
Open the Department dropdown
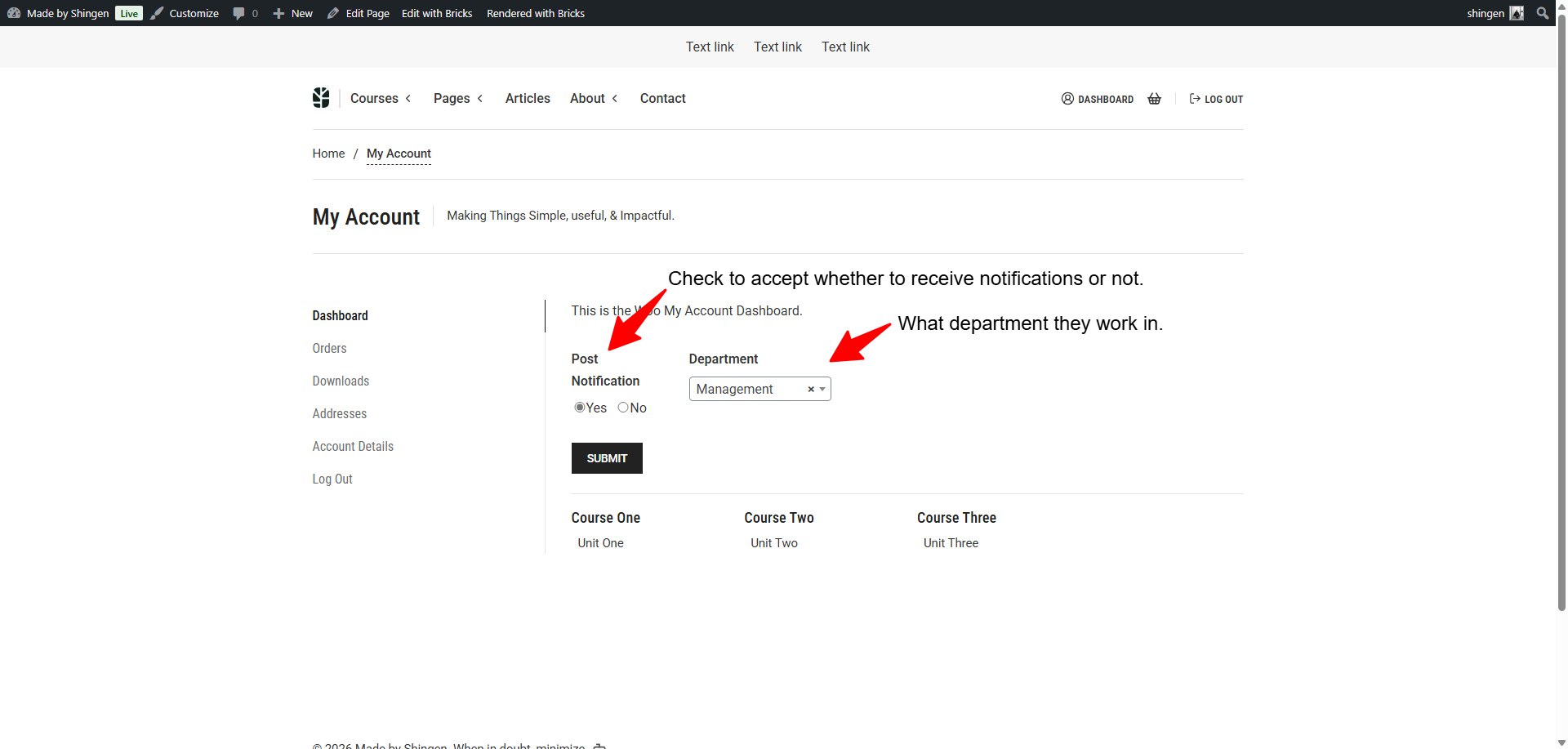822,390
